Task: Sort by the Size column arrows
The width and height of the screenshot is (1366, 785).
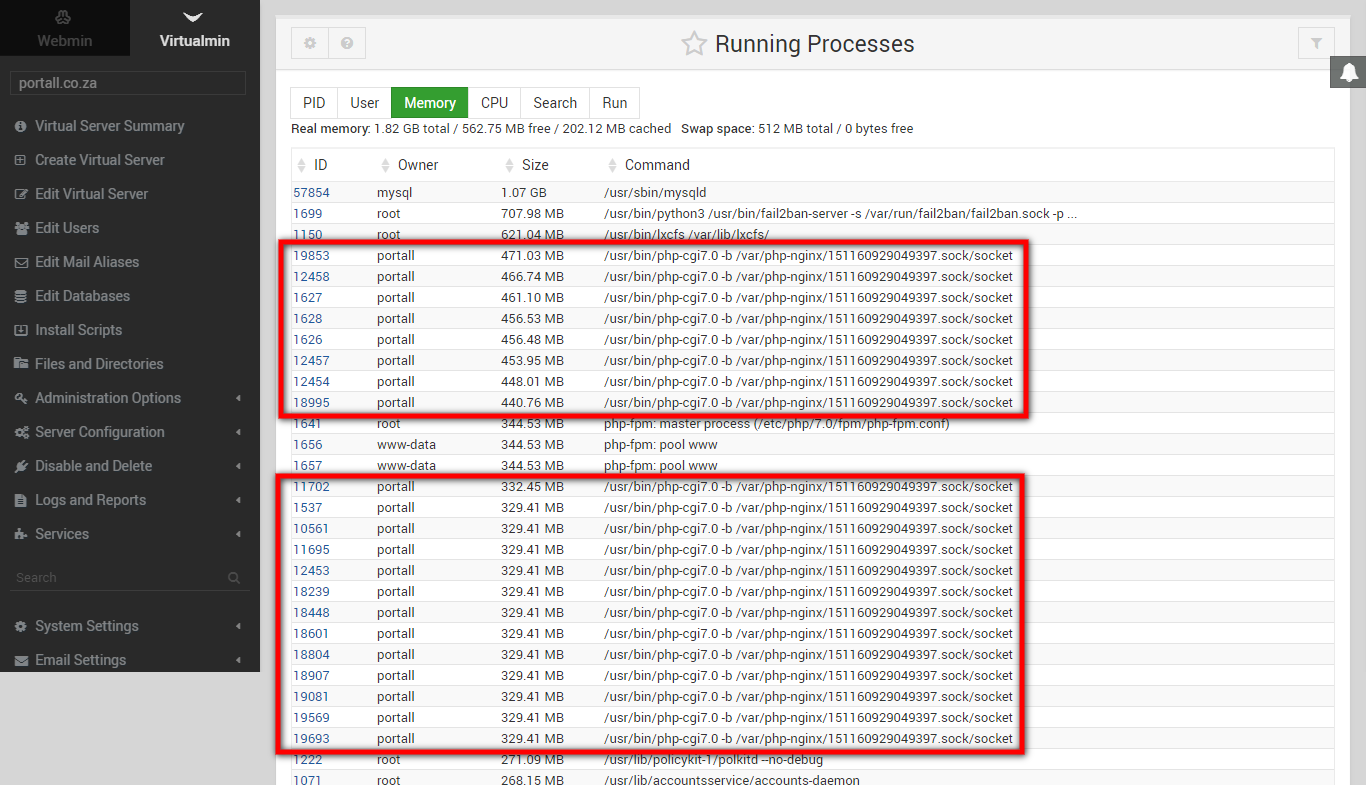Action: 510,165
